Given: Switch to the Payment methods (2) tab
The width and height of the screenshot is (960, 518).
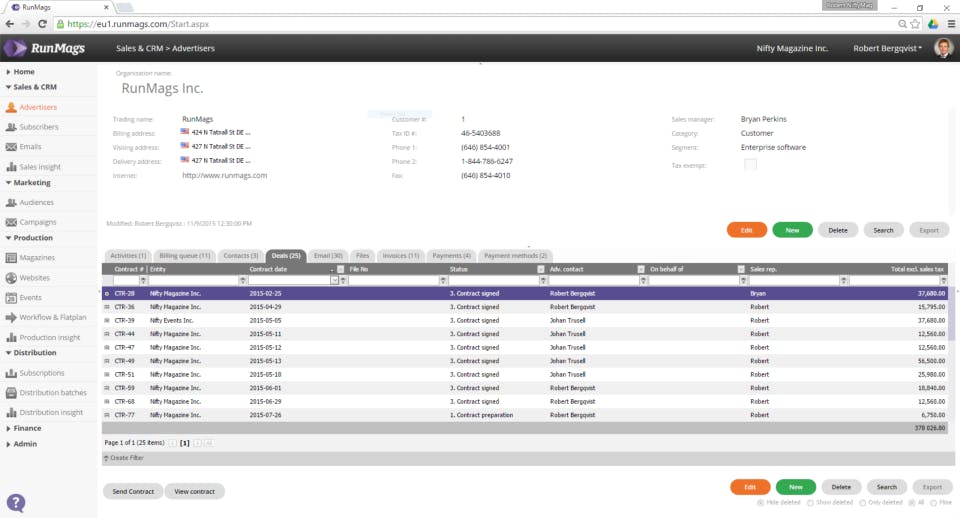Looking at the screenshot, I should [516, 256].
